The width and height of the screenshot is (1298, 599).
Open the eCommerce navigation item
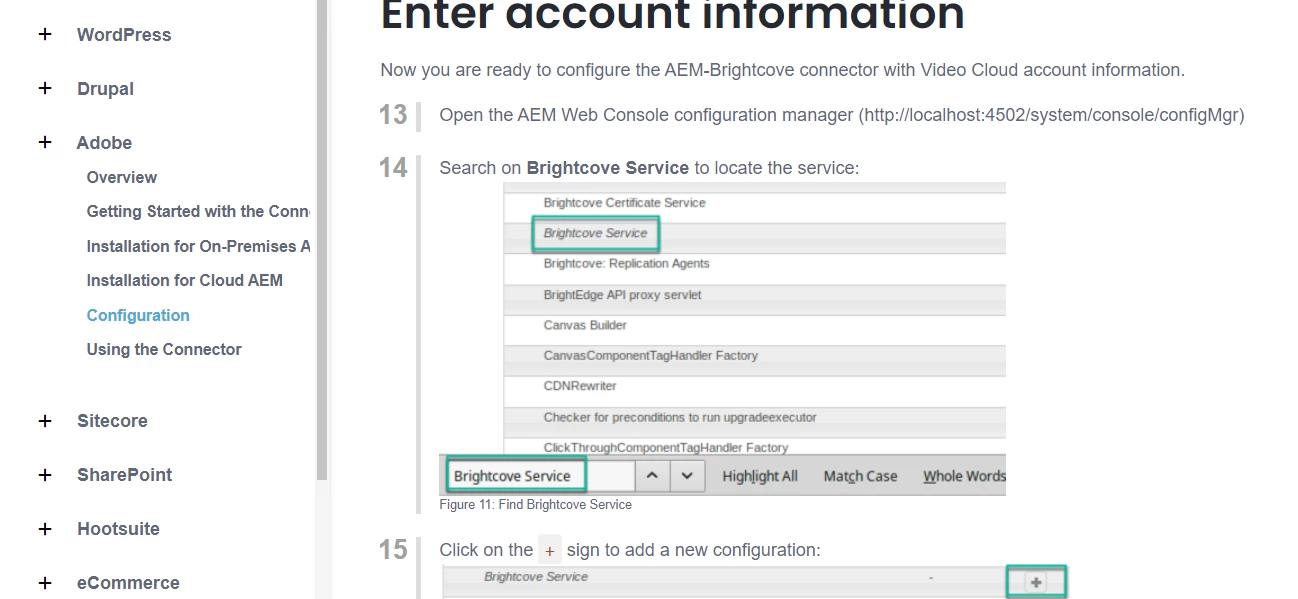click(x=128, y=583)
